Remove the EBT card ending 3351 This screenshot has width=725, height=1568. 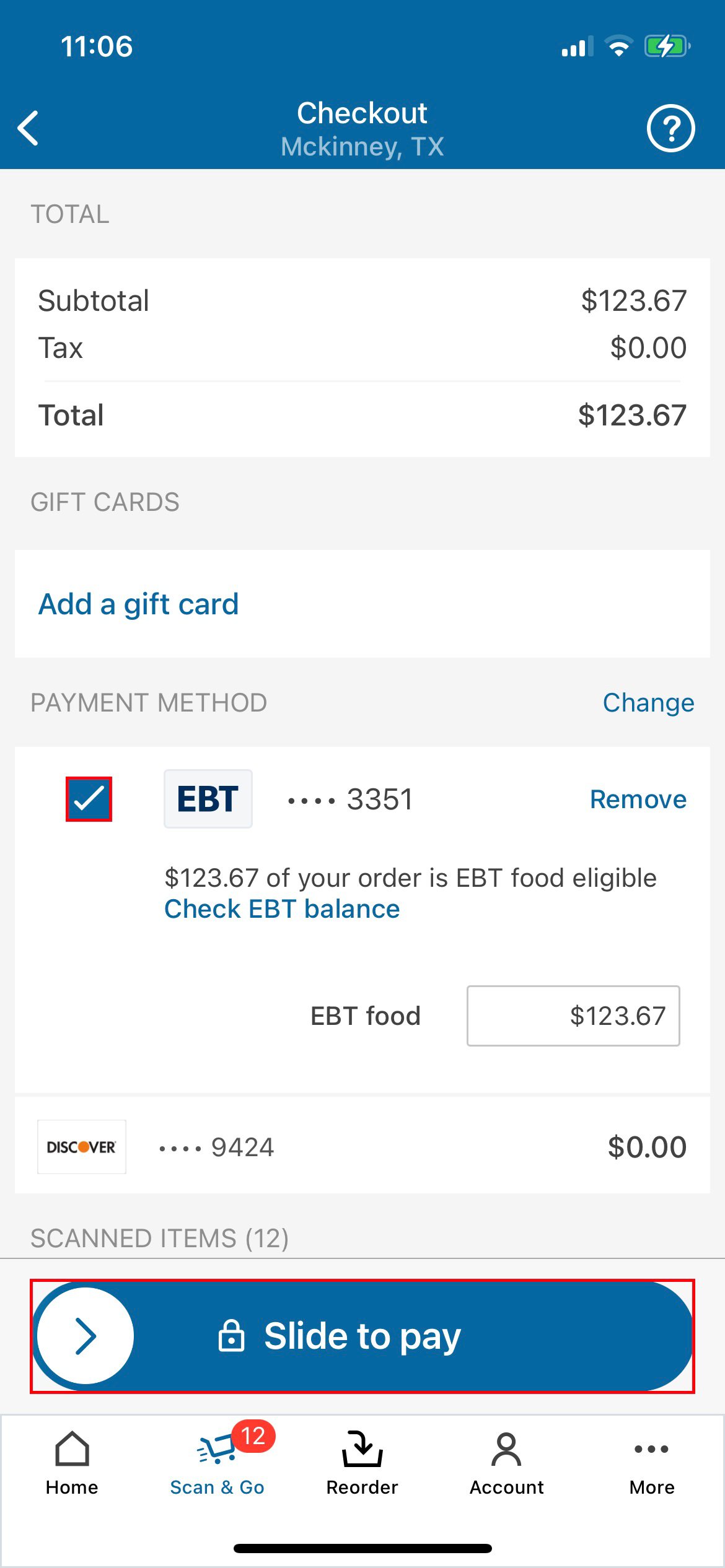coord(638,799)
